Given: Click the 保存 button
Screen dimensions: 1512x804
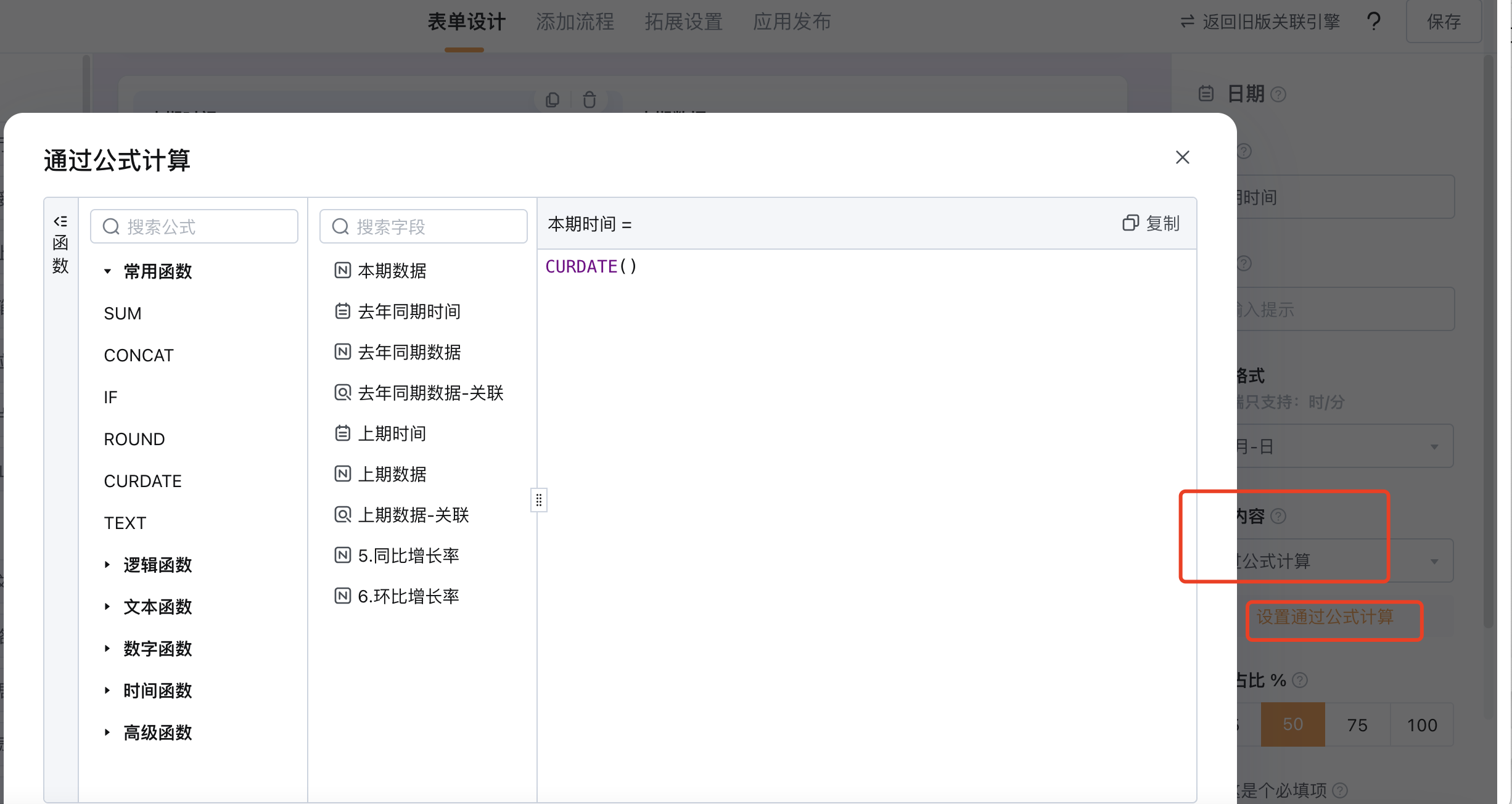Looking at the screenshot, I should click(x=1444, y=22).
